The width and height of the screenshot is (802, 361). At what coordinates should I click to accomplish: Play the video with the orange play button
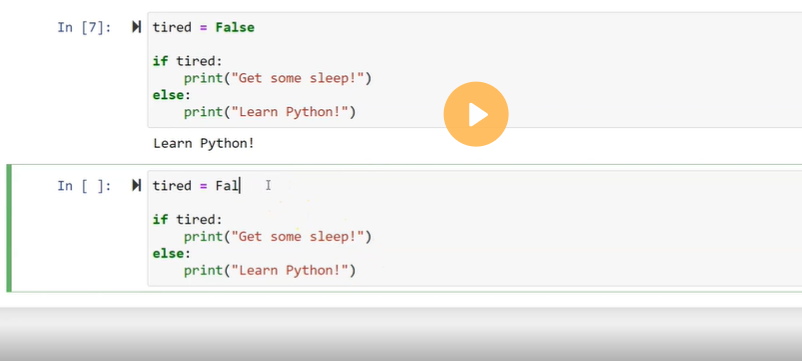(476, 114)
